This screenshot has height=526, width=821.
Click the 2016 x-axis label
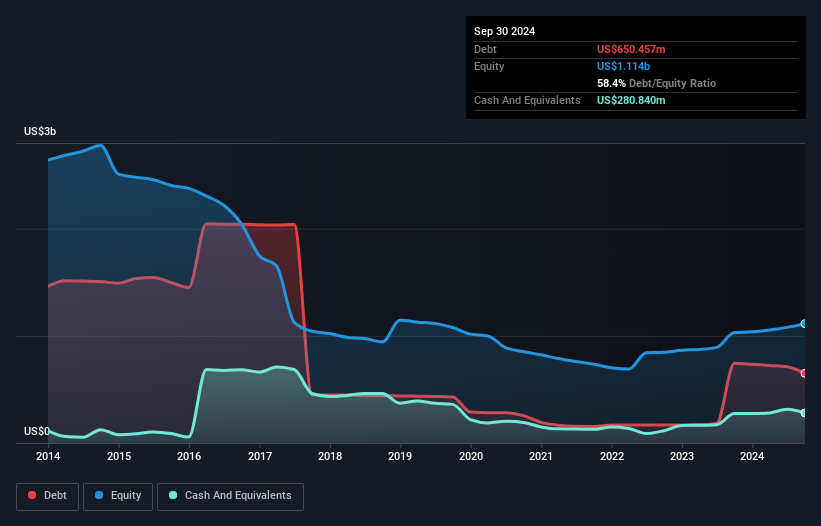(x=189, y=456)
